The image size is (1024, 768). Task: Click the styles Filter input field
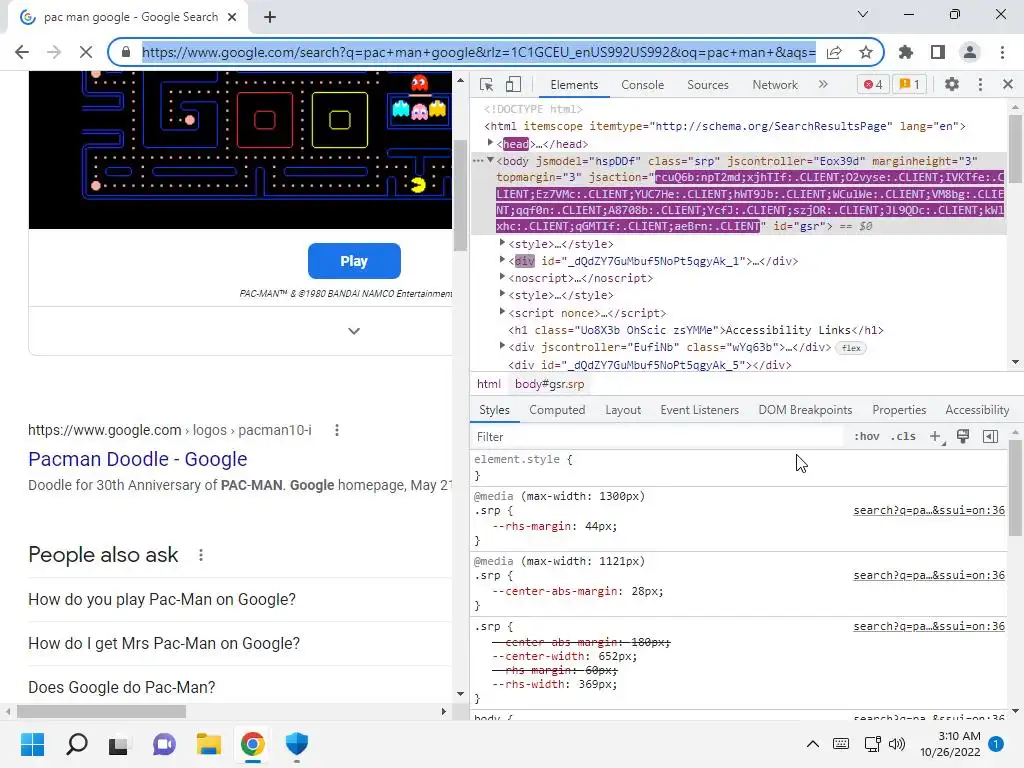click(x=656, y=436)
